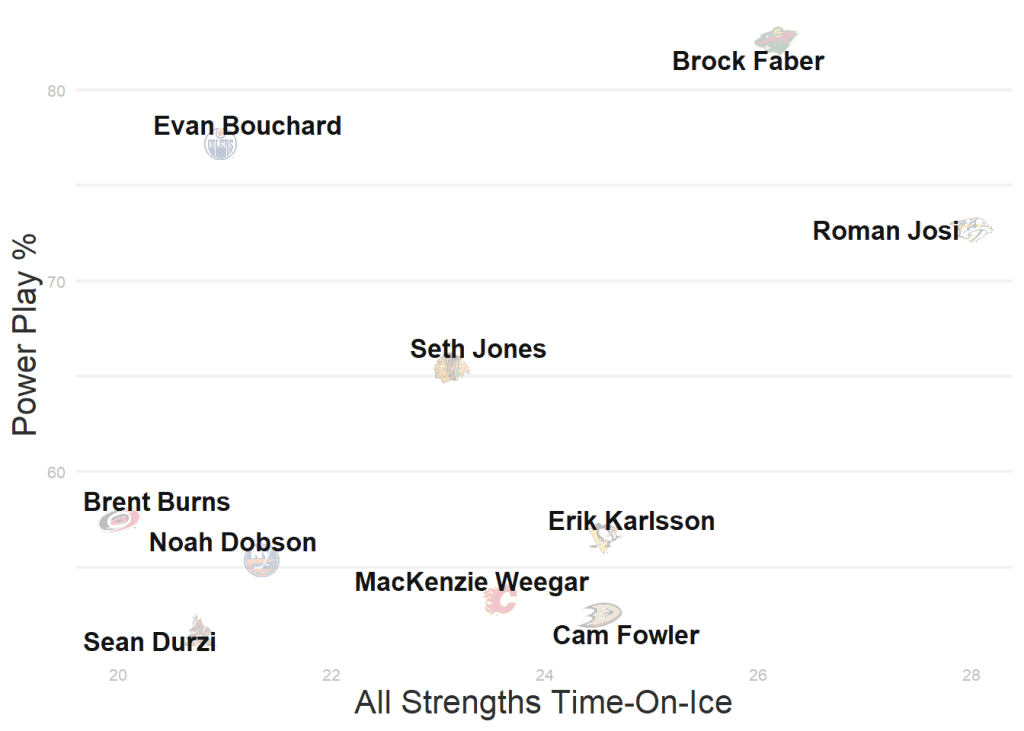The height and width of the screenshot is (731, 1024).
Task: Click the Brock Faber name label
Action: tap(748, 62)
